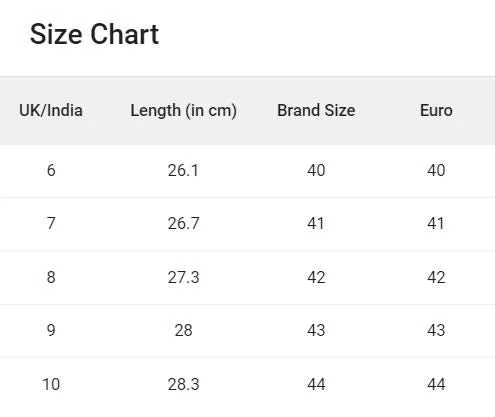Select UK/India size 6 cell

pos(51,170)
